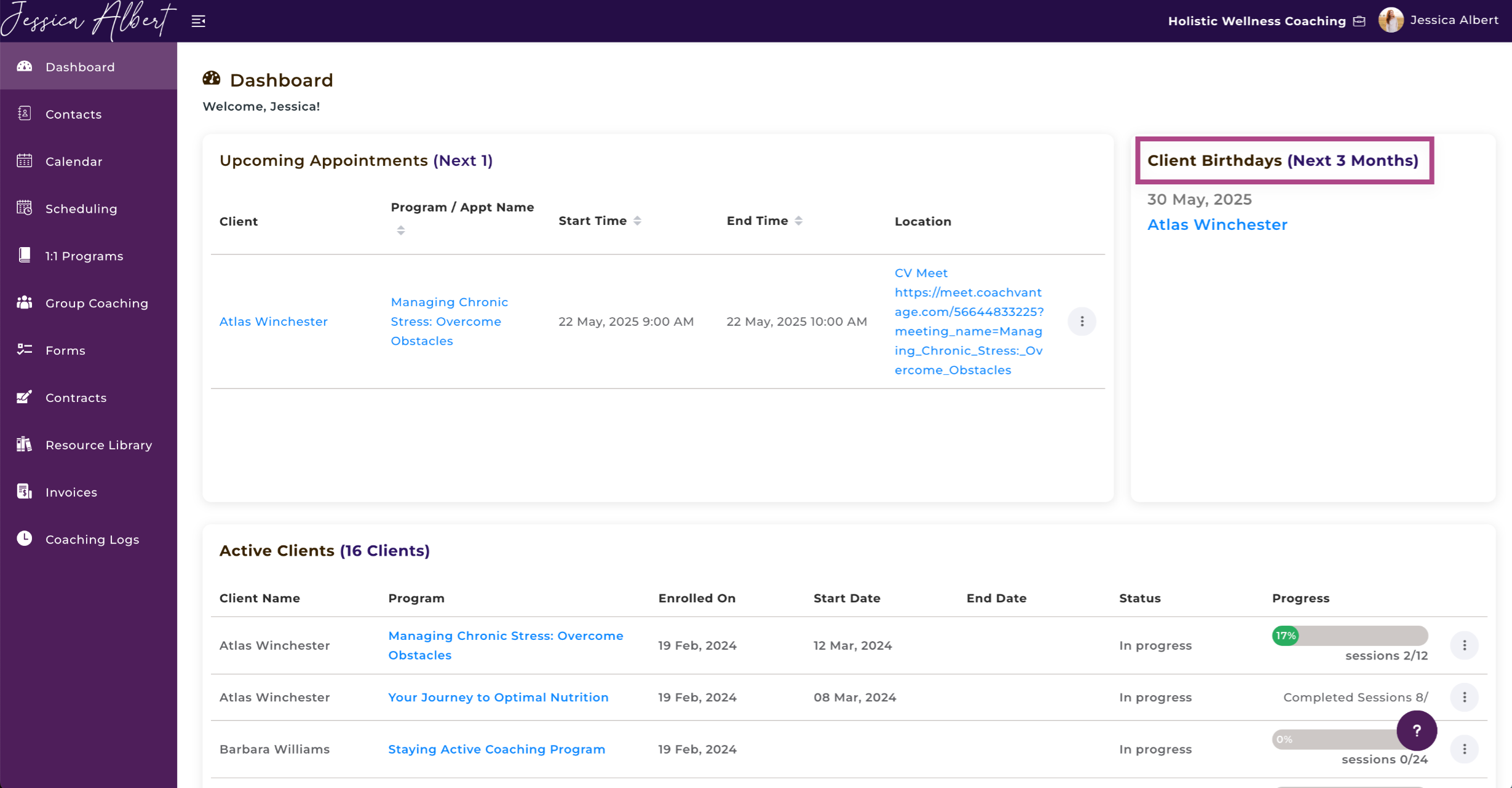Viewport: 1512px width, 788px height.
Task: Click Jessica Albert's profile avatar
Action: pyautogui.click(x=1391, y=20)
